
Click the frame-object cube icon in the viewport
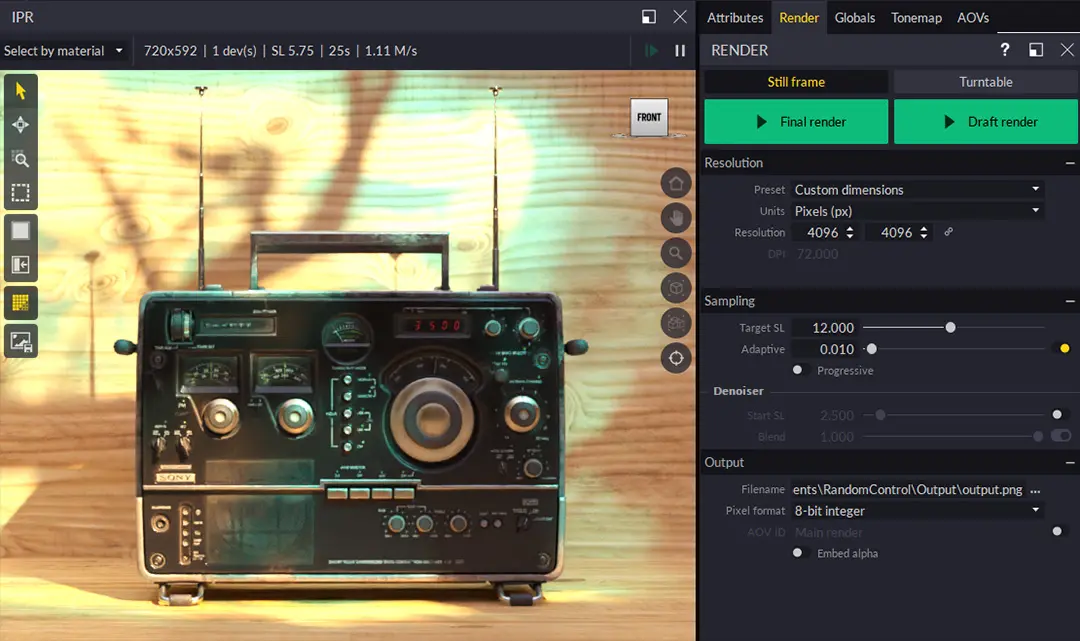(676, 288)
